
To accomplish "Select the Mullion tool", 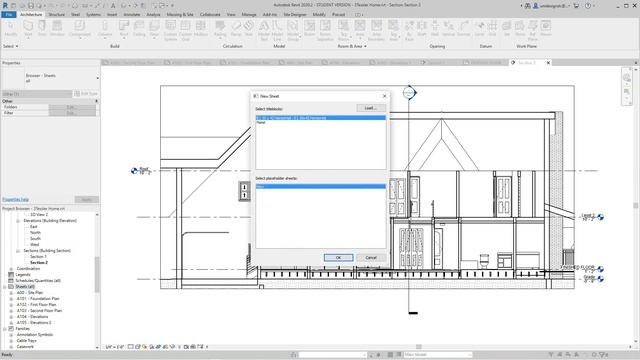I will pyautogui.click(x=201, y=29).
